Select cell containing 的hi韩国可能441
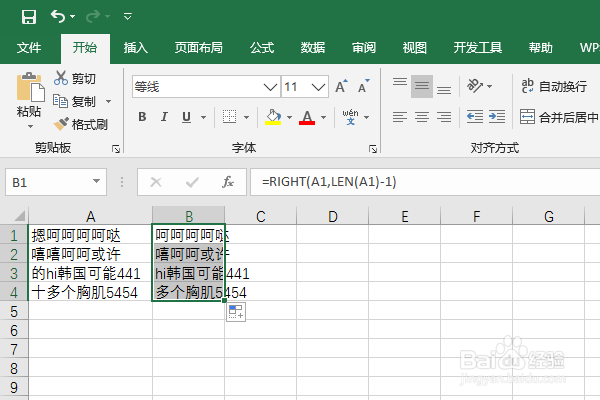 [90, 273]
